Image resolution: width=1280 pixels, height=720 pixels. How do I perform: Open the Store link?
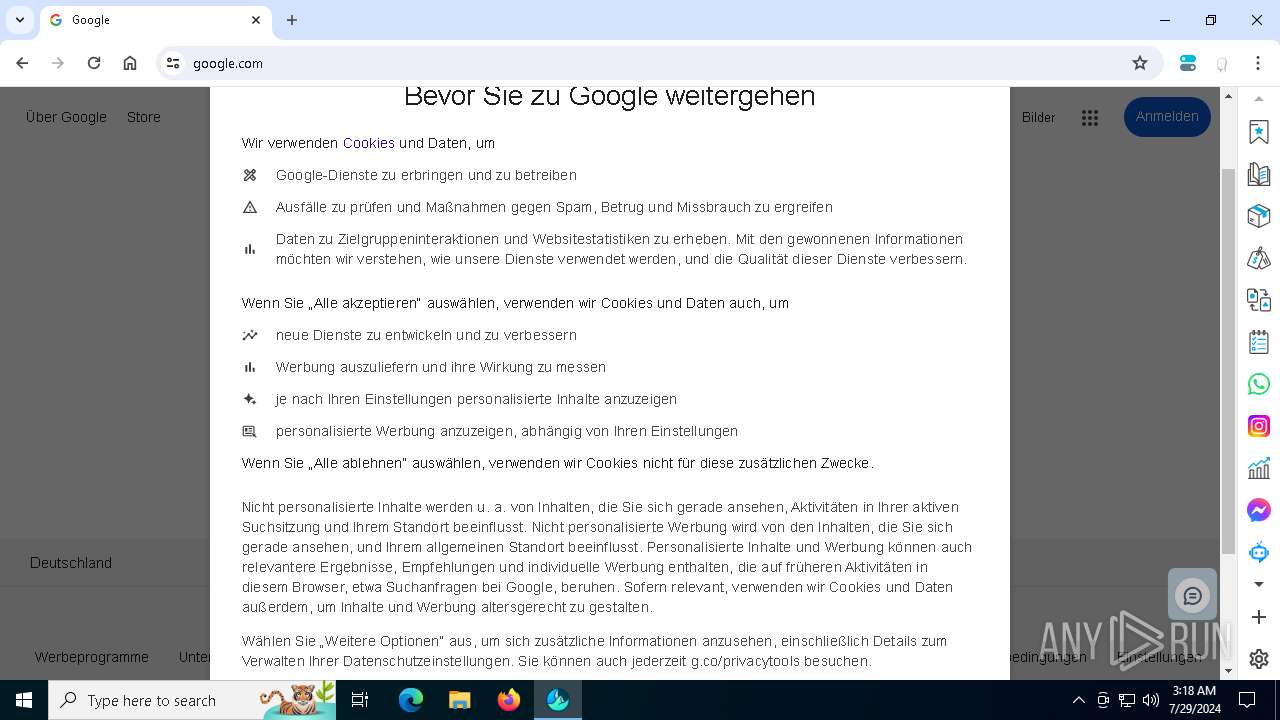(x=144, y=117)
